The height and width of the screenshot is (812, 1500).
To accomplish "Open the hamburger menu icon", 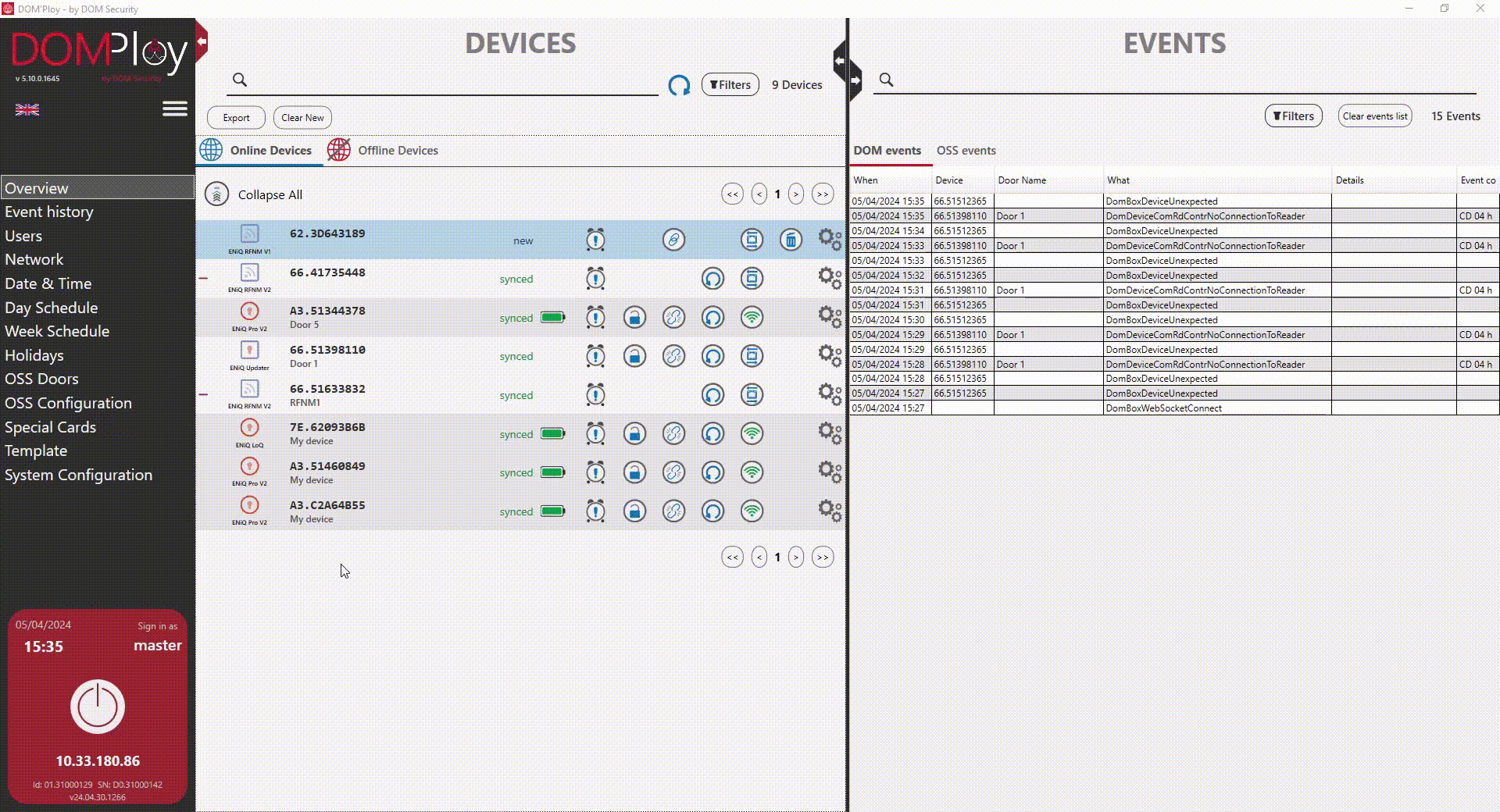I will [175, 109].
